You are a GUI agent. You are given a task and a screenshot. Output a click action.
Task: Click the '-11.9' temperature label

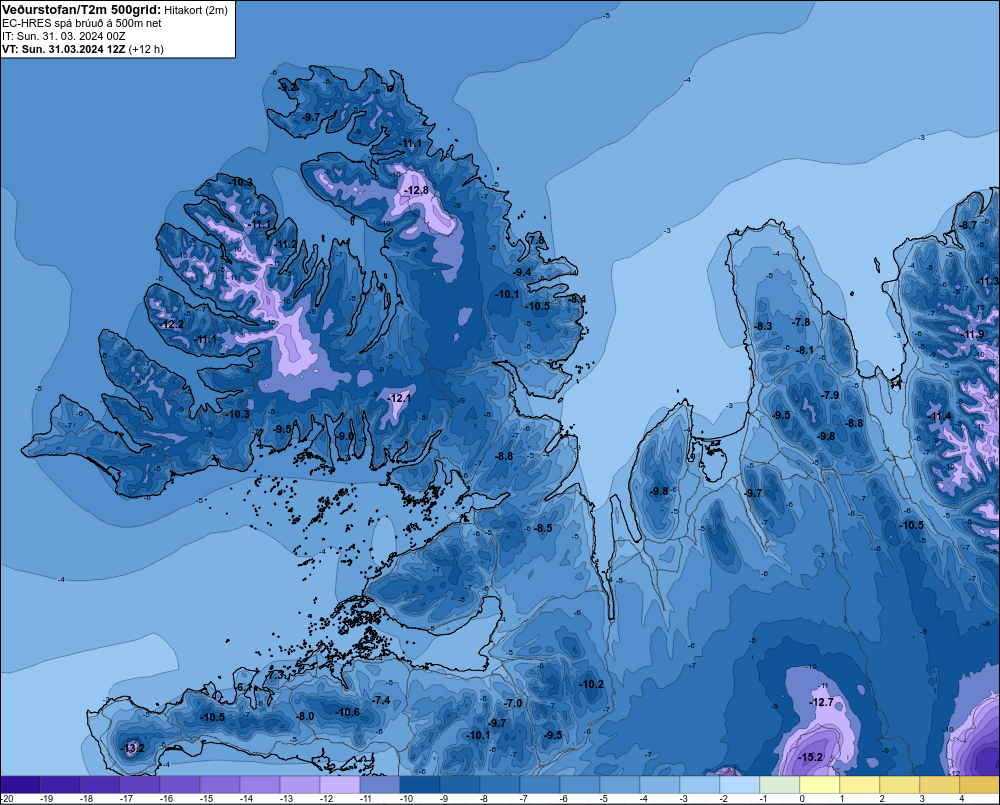point(974,334)
